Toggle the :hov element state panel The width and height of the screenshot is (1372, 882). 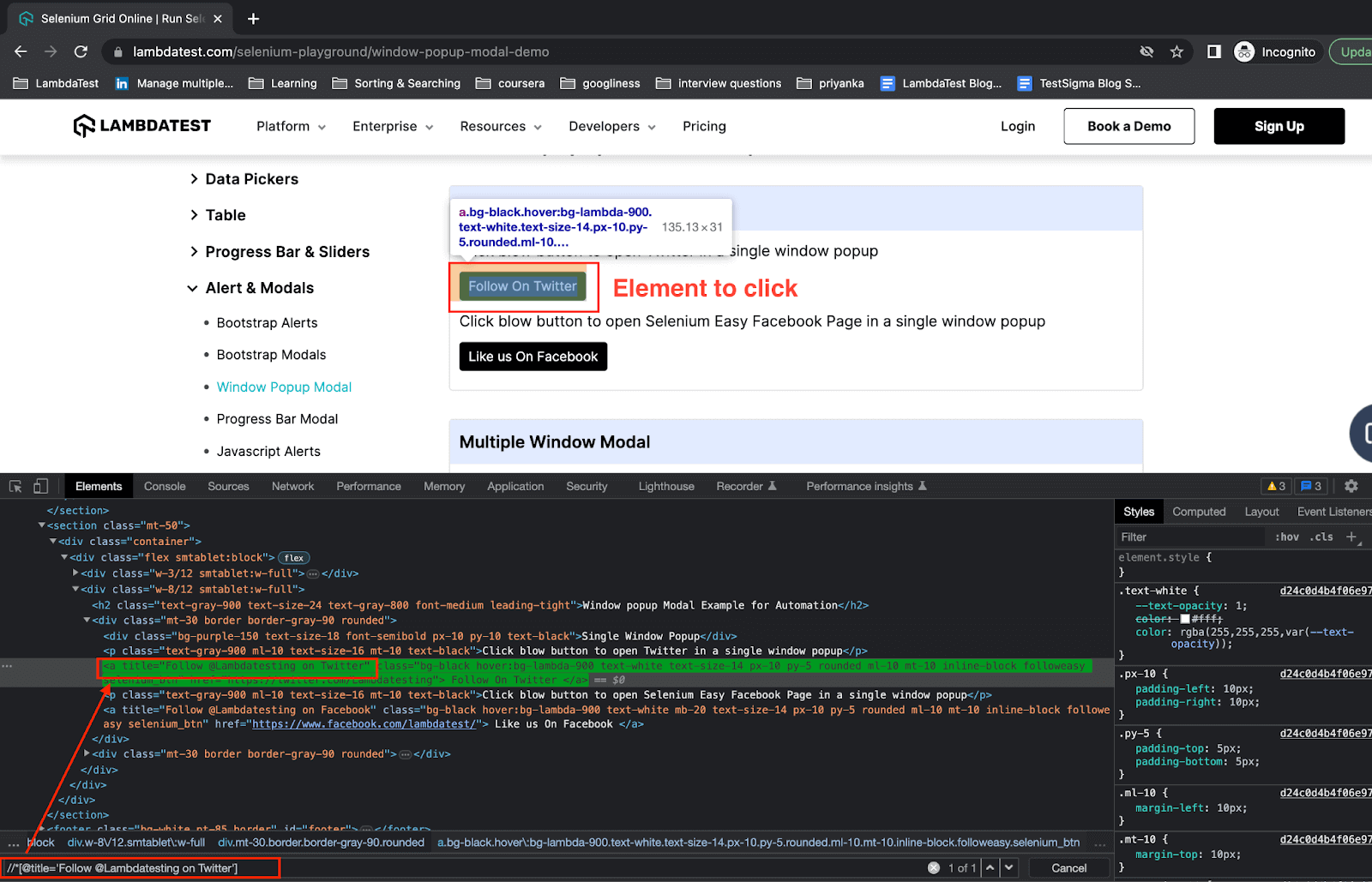(1286, 537)
